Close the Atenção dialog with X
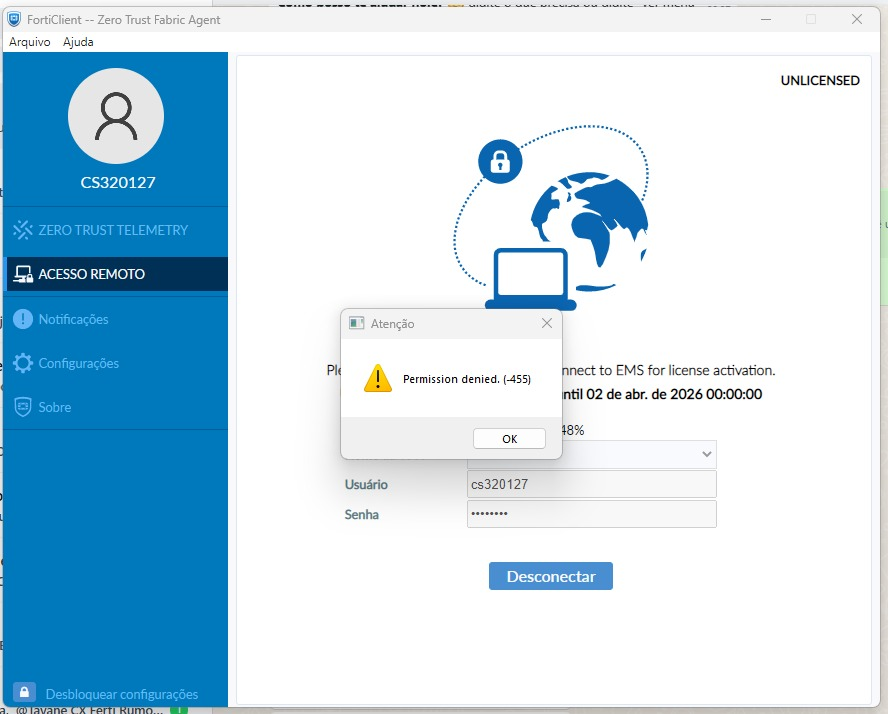Image resolution: width=888 pixels, height=714 pixels. click(547, 323)
